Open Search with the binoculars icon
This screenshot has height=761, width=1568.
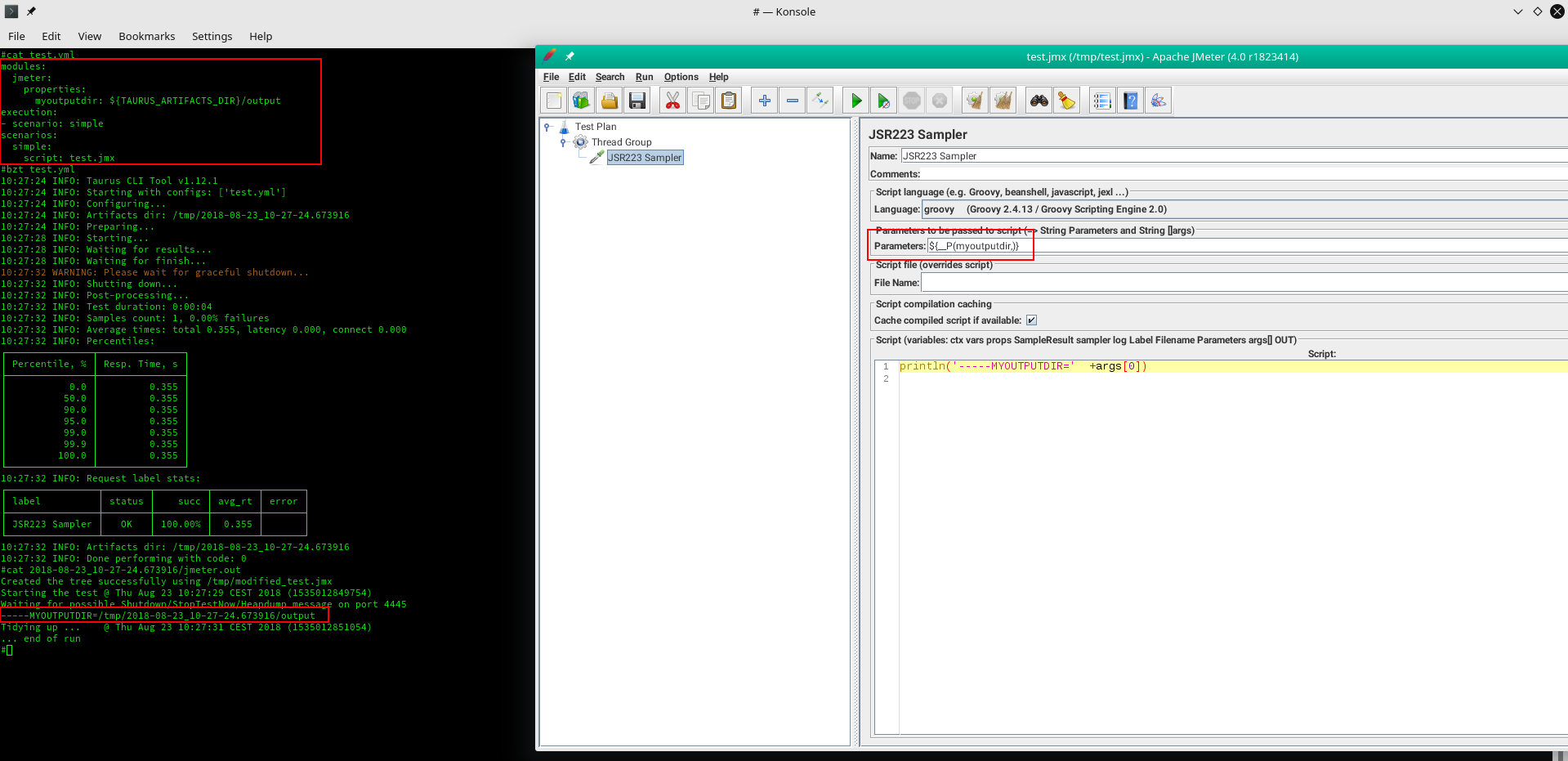(x=1039, y=101)
